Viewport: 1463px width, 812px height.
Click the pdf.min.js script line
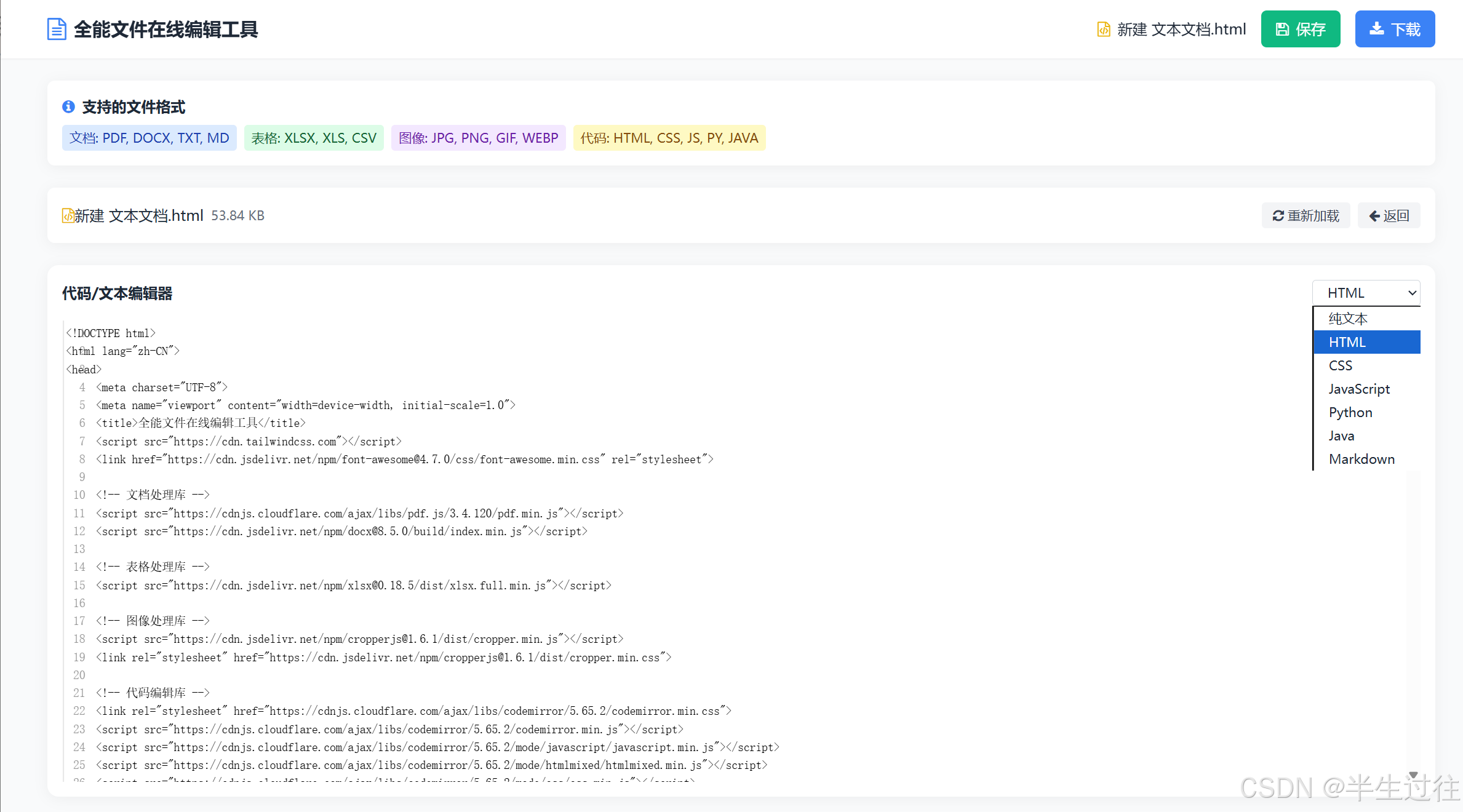[360, 513]
